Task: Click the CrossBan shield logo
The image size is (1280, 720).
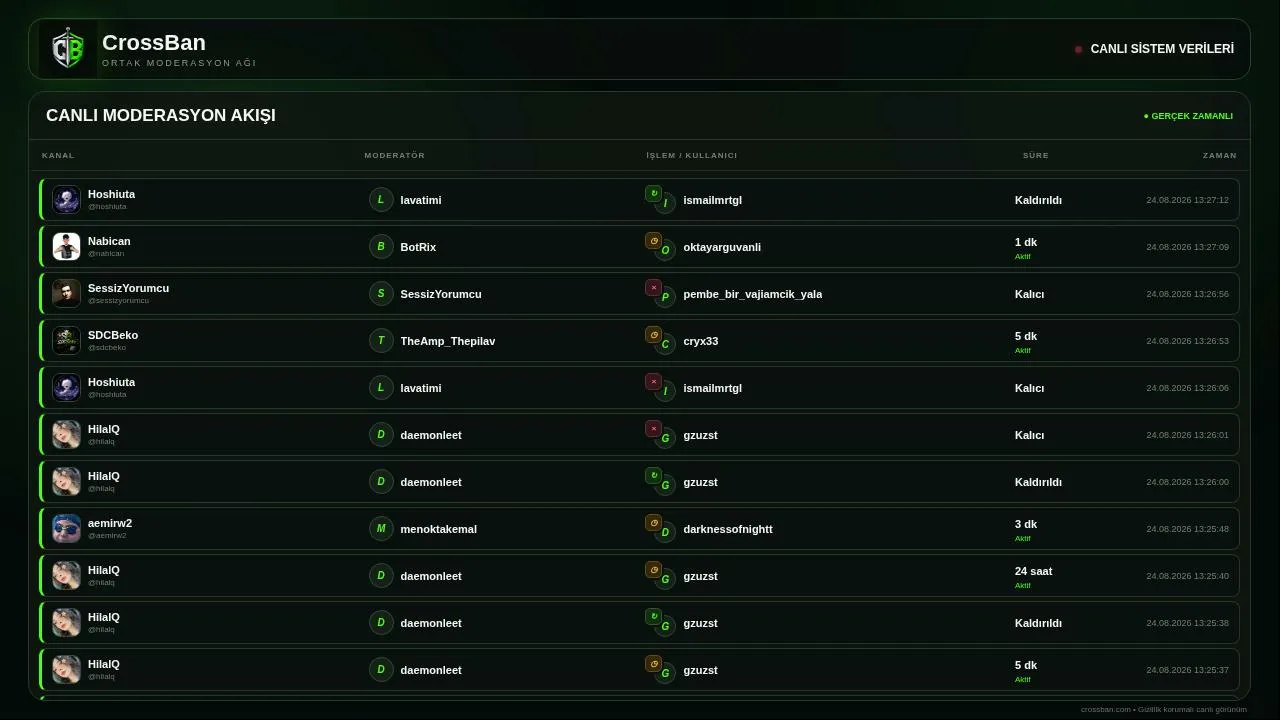Action: [68, 49]
